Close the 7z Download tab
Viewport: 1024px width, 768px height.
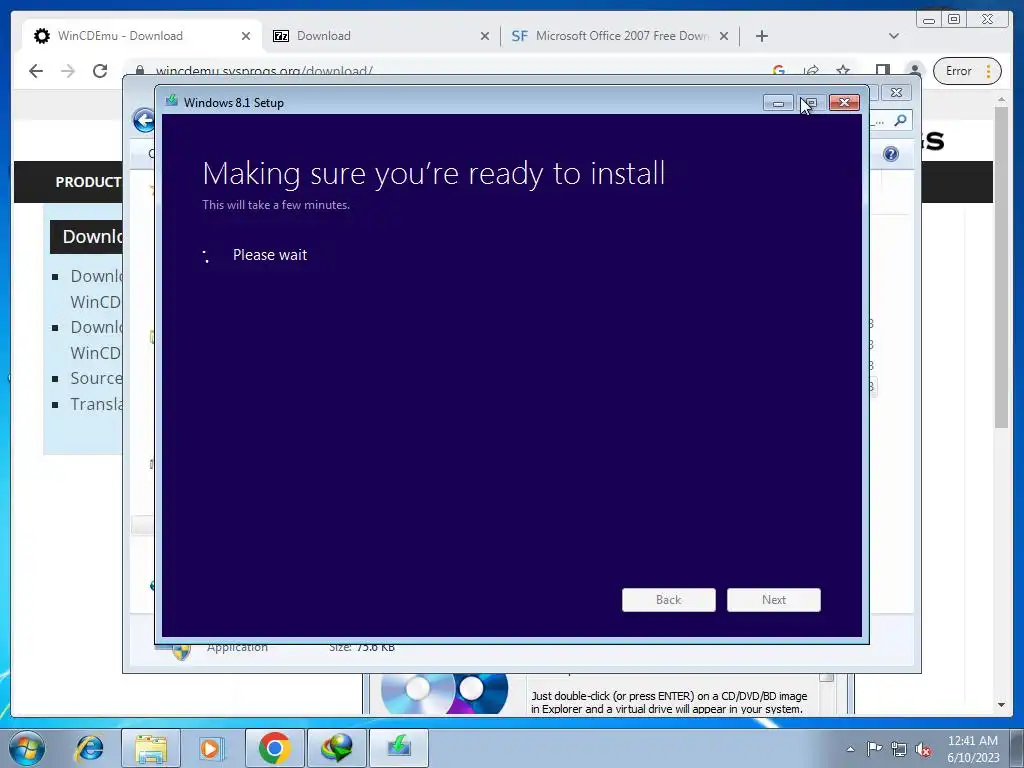pyautogui.click(x=485, y=36)
